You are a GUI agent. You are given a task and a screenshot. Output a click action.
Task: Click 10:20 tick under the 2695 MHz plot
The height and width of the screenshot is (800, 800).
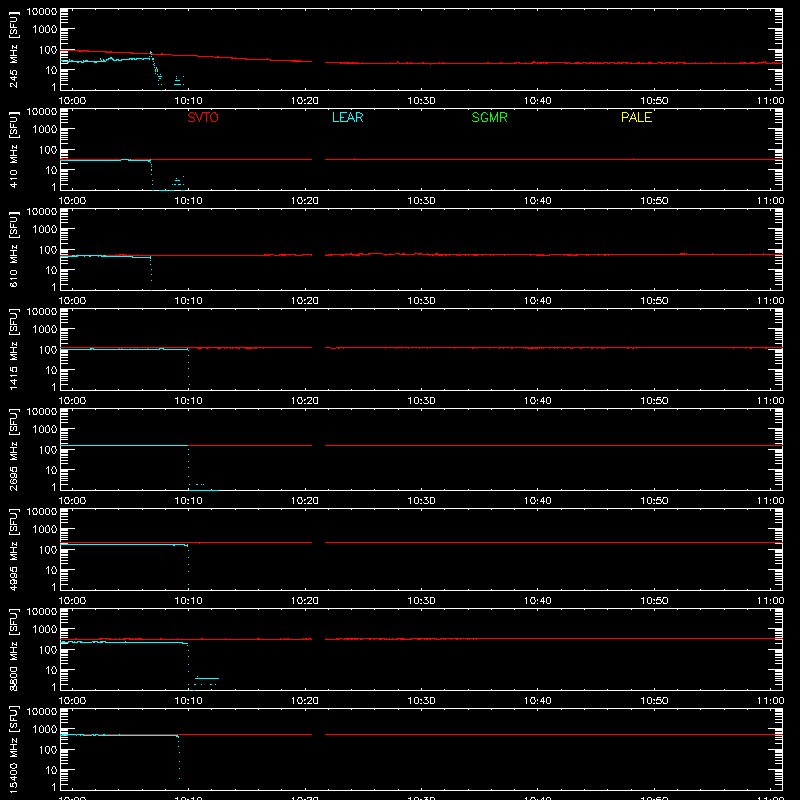305,501
